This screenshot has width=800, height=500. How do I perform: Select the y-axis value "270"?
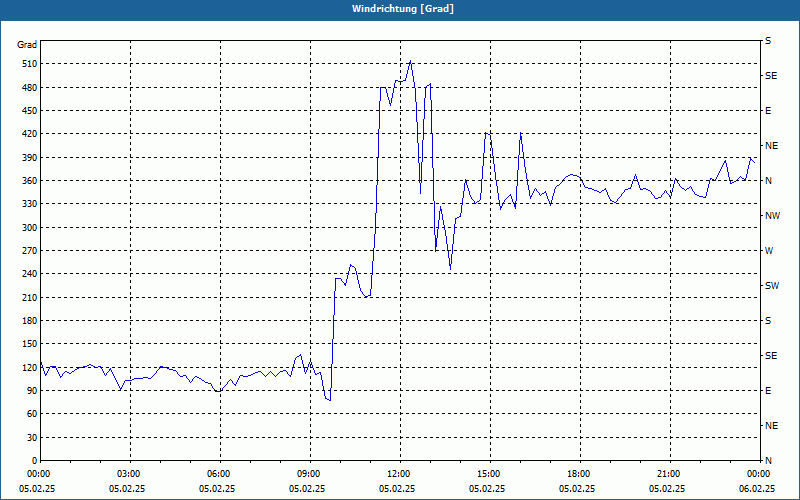[30, 251]
